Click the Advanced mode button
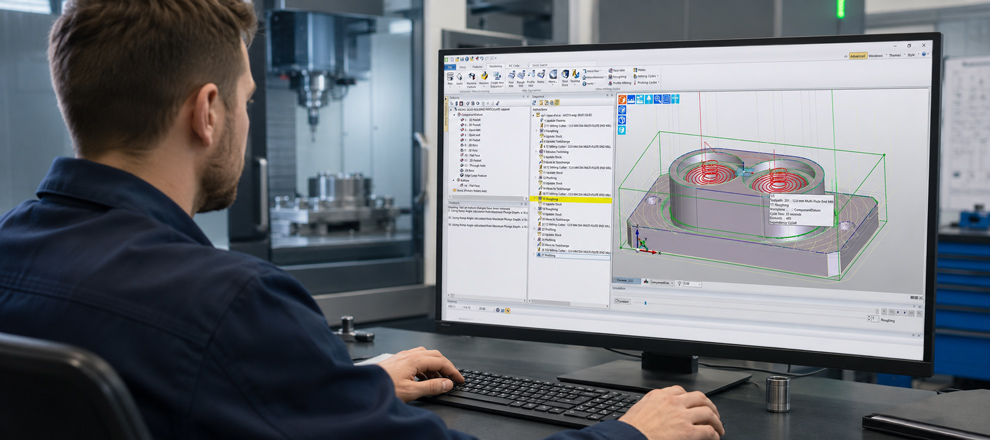The width and height of the screenshot is (990, 440). click(x=858, y=56)
